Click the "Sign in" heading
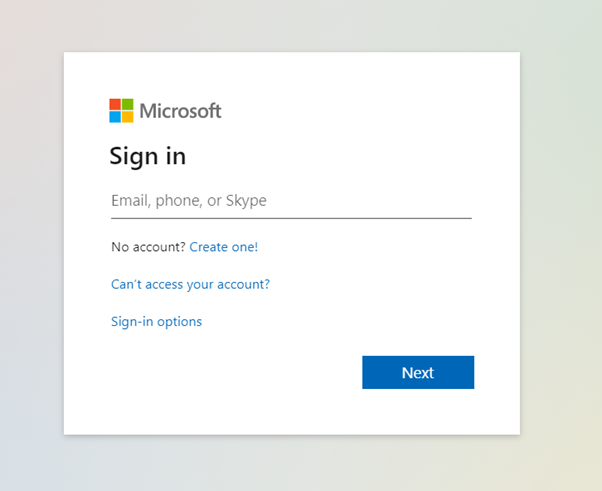The width and height of the screenshot is (602, 491). point(148,156)
